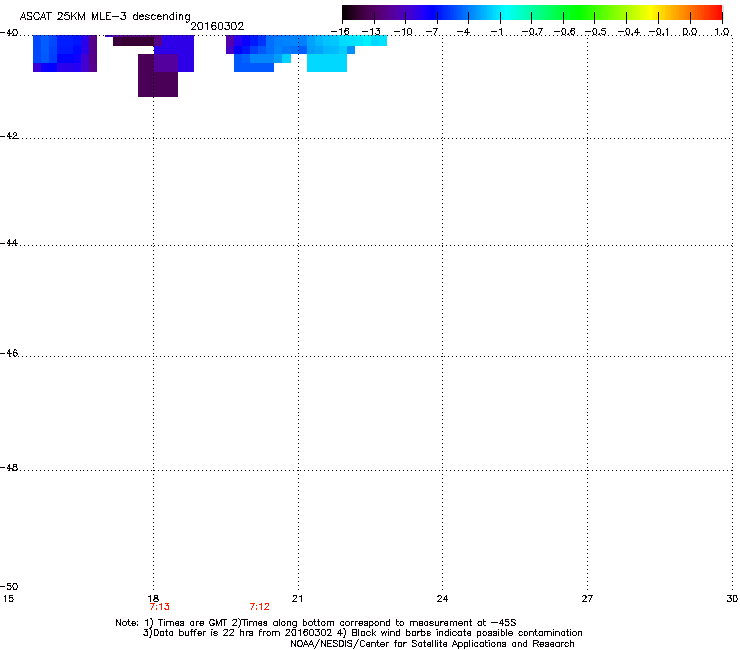The image size is (740, 650).
Task: Click the red end of the color bar
Action: coord(714,13)
